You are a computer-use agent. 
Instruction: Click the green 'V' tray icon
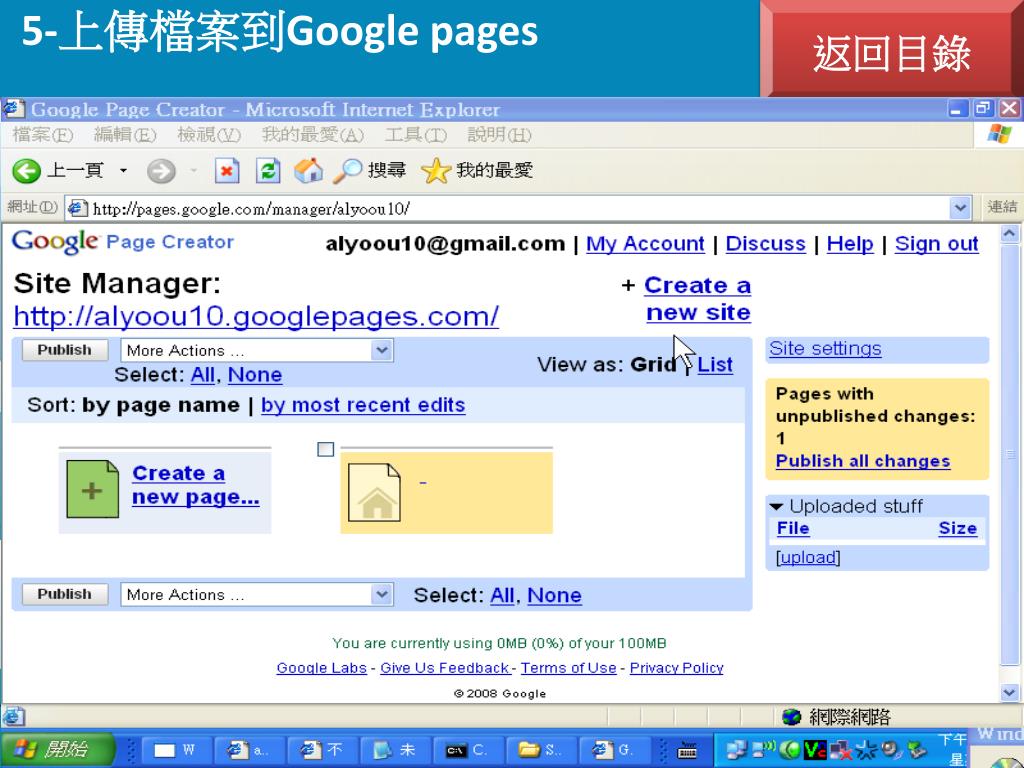[814, 750]
